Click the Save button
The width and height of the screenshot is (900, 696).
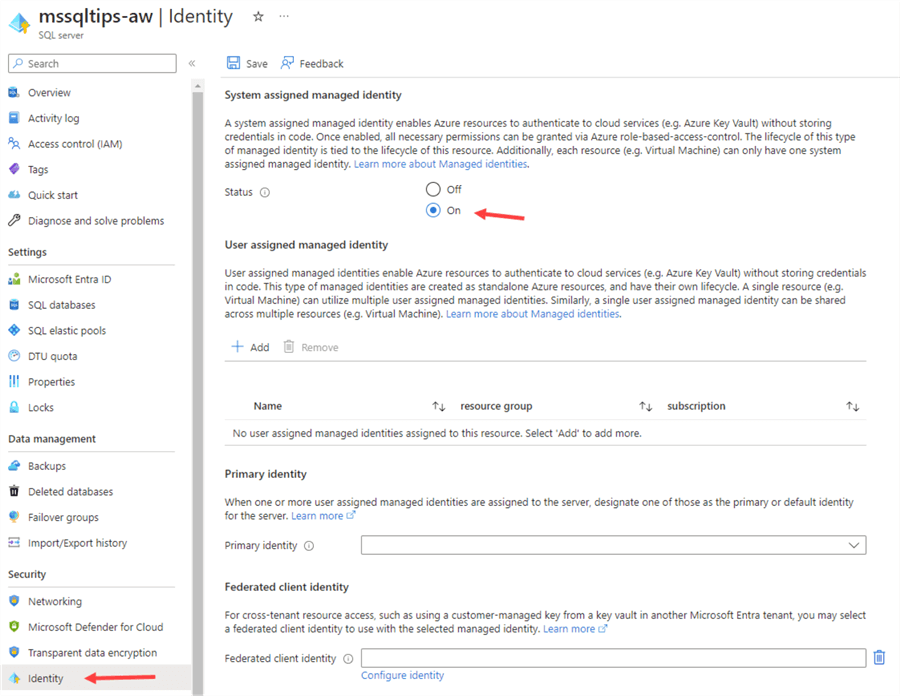click(247, 63)
